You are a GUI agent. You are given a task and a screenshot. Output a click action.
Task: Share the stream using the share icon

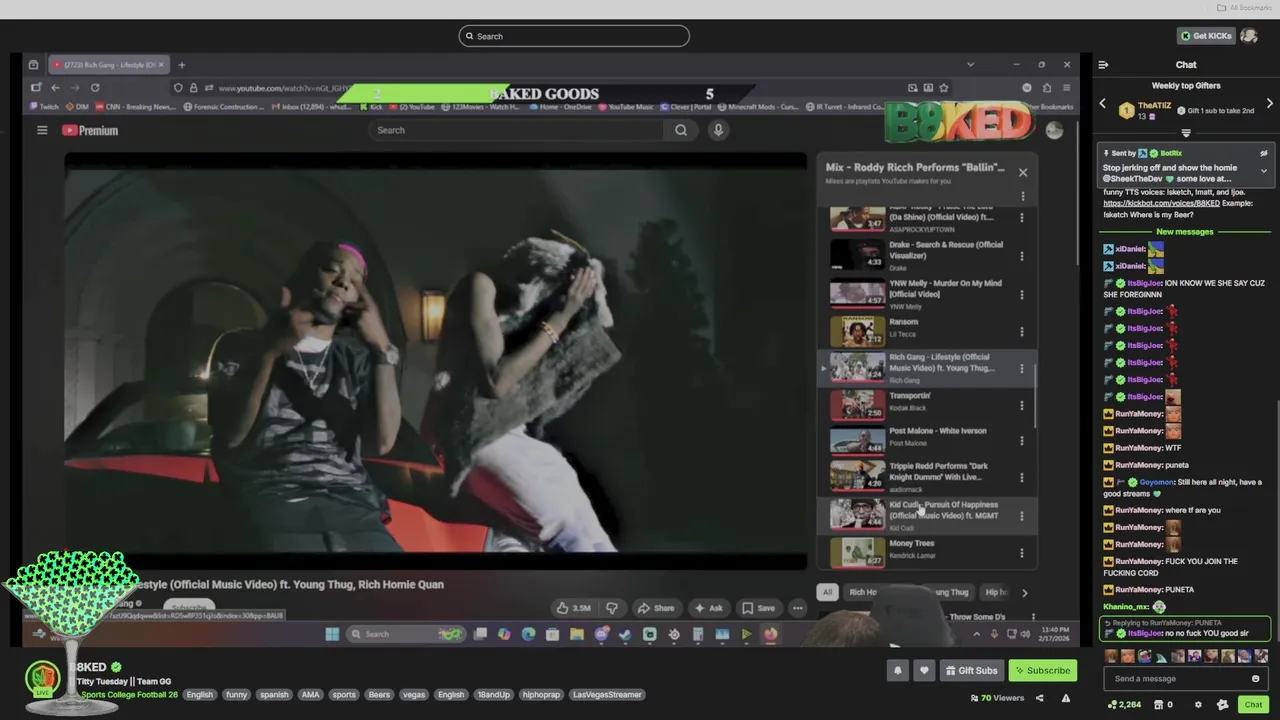pyautogui.click(x=1039, y=698)
